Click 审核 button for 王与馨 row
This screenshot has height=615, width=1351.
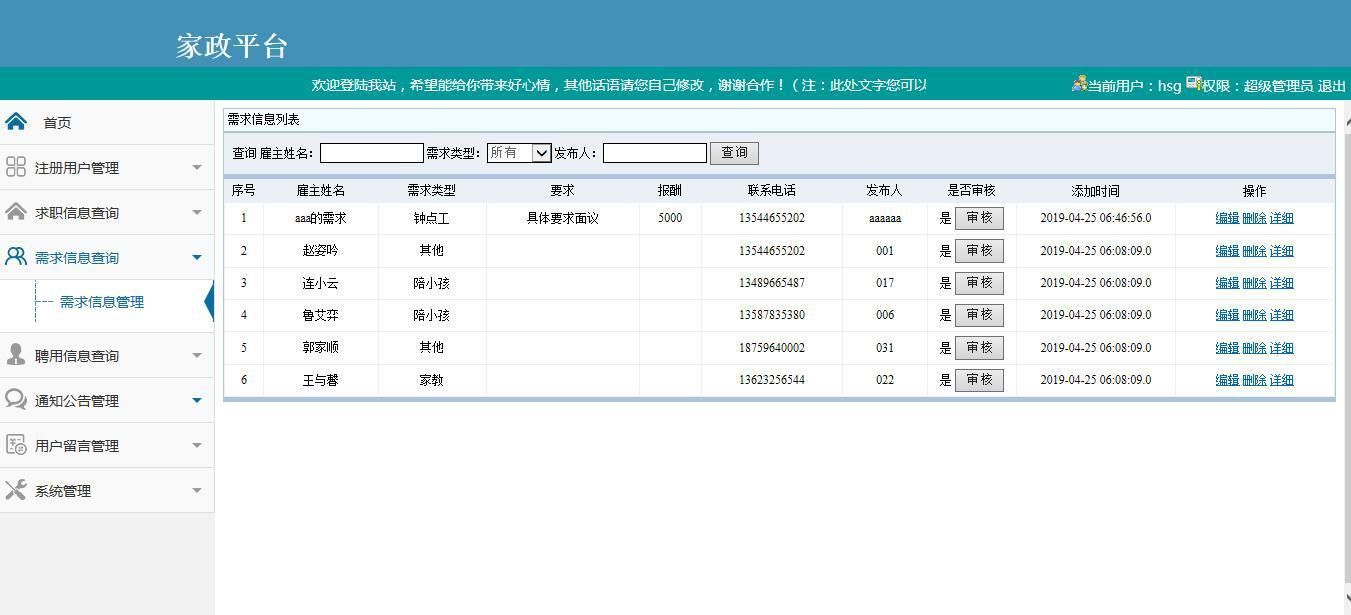point(979,380)
